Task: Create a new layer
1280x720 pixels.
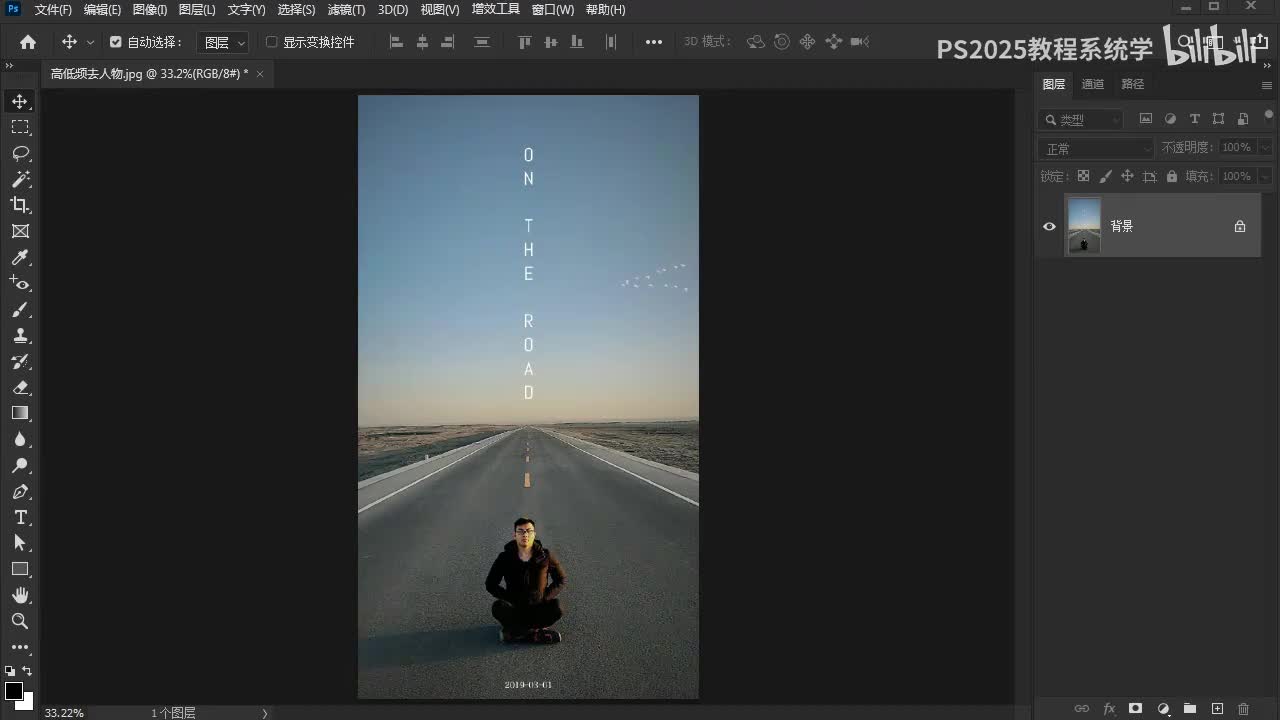Action: (1217, 708)
